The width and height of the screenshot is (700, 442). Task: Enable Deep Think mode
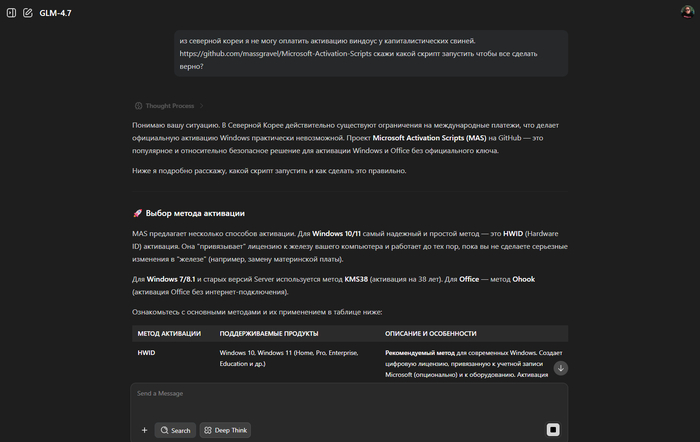[225, 430]
